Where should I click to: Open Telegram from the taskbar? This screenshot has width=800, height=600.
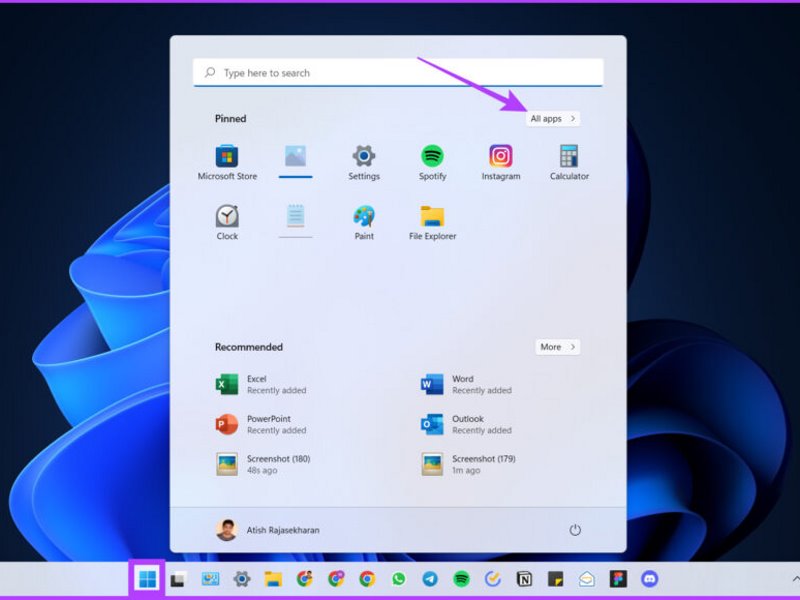tap(430, 579)
